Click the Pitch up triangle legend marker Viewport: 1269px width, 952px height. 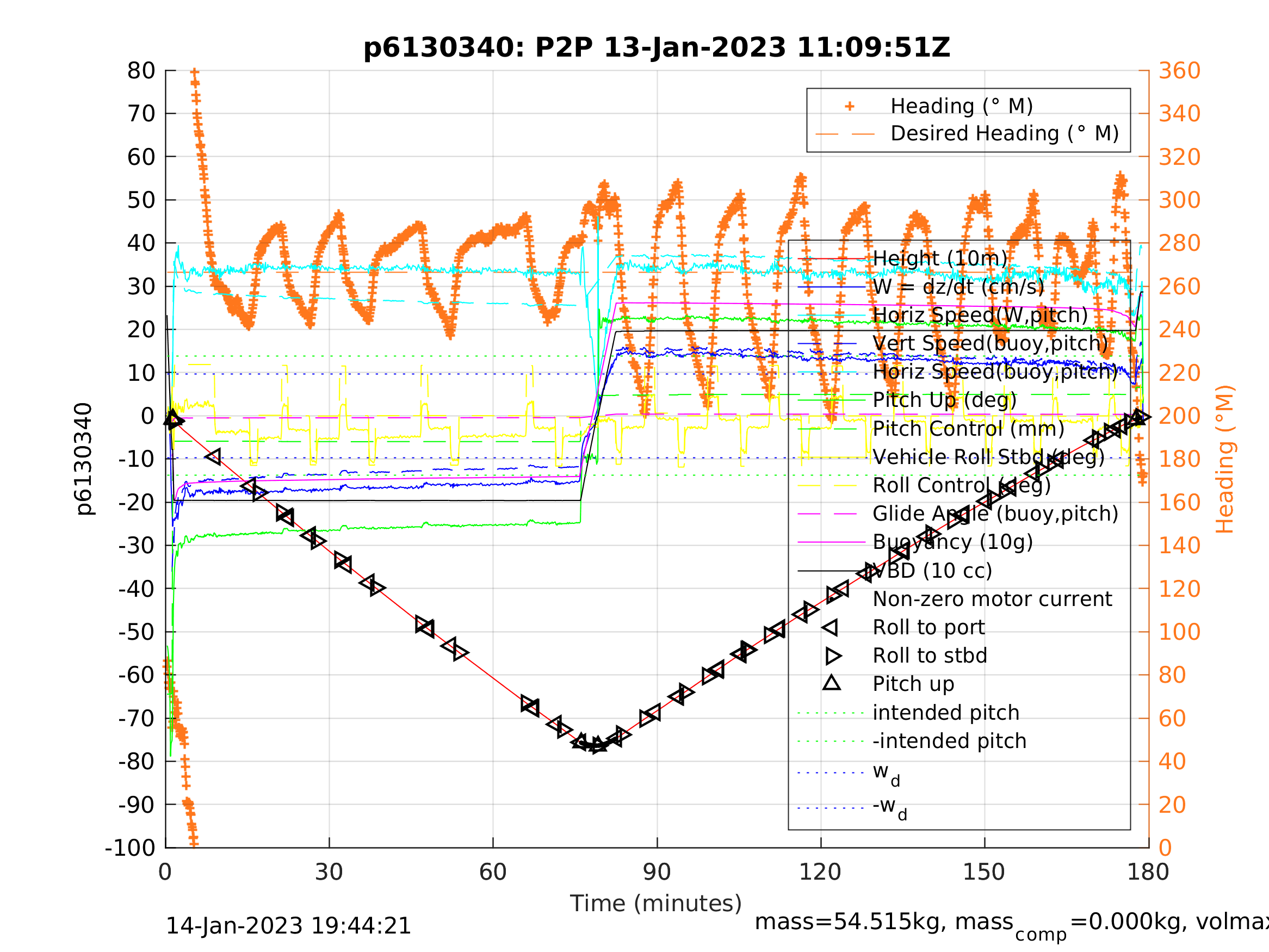tap(831, 683)
